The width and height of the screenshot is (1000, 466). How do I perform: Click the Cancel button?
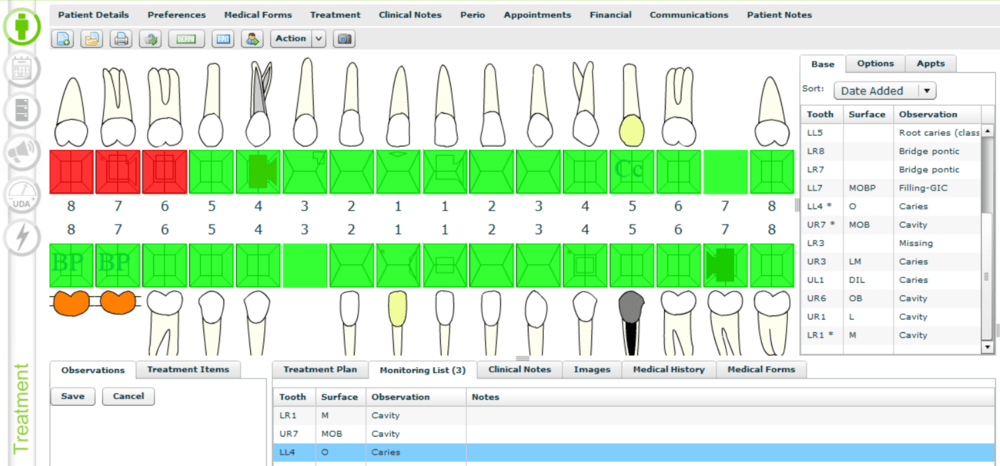[x=129, y=396]
